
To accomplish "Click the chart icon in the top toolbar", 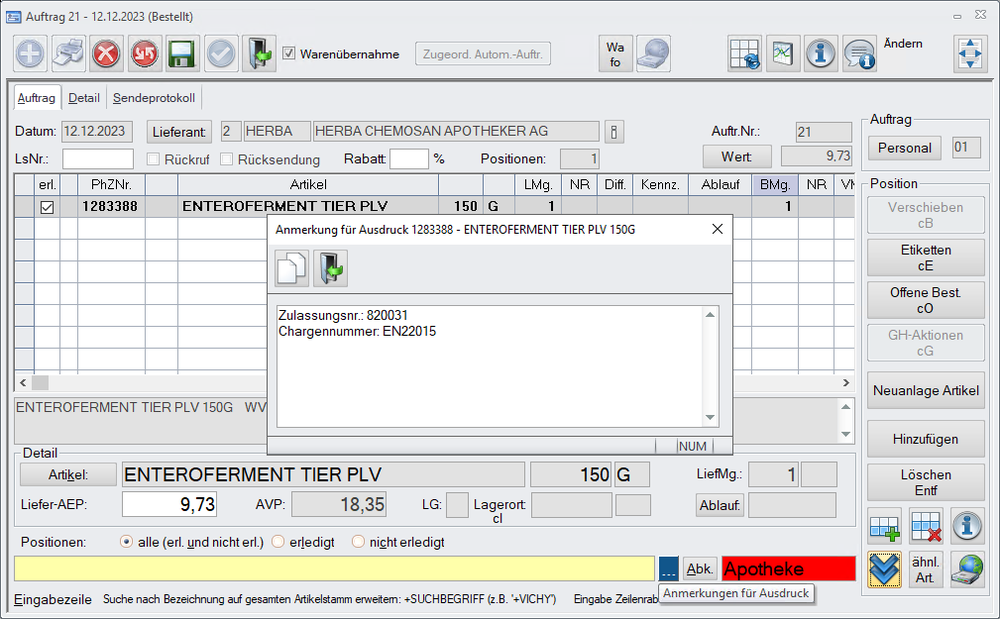I will click(783, 54).
